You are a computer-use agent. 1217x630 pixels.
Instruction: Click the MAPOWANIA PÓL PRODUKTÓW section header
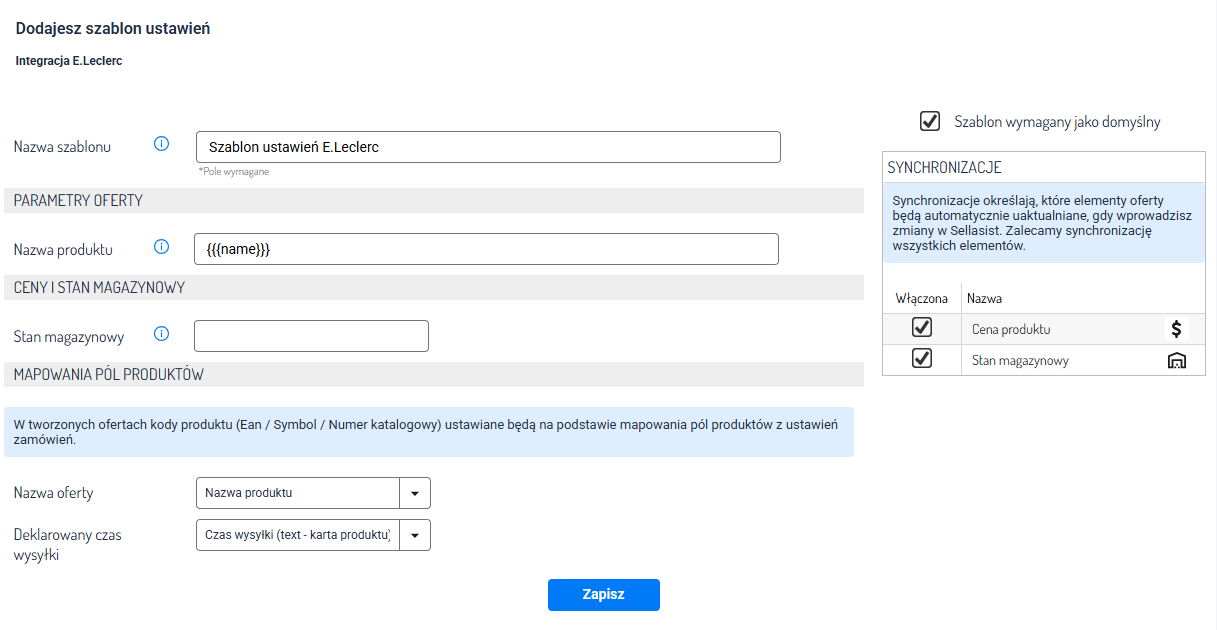click(109, 375)
